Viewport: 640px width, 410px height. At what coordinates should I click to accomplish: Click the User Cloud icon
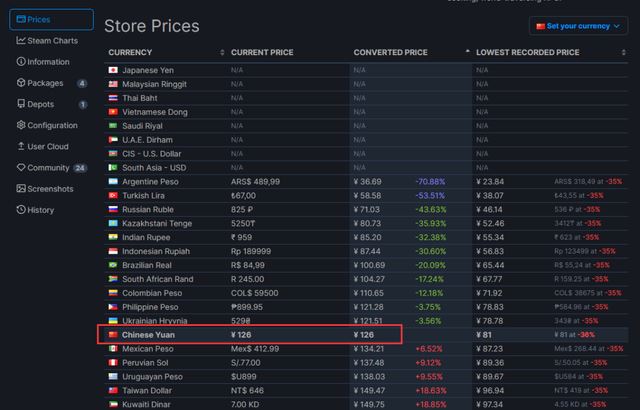tap(21, 147)
